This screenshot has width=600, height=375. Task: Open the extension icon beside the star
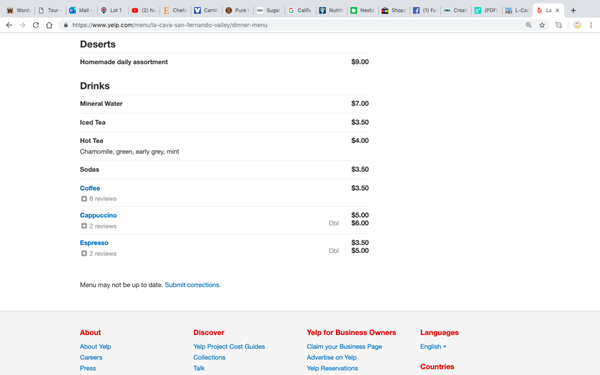(x=559, y=25)
